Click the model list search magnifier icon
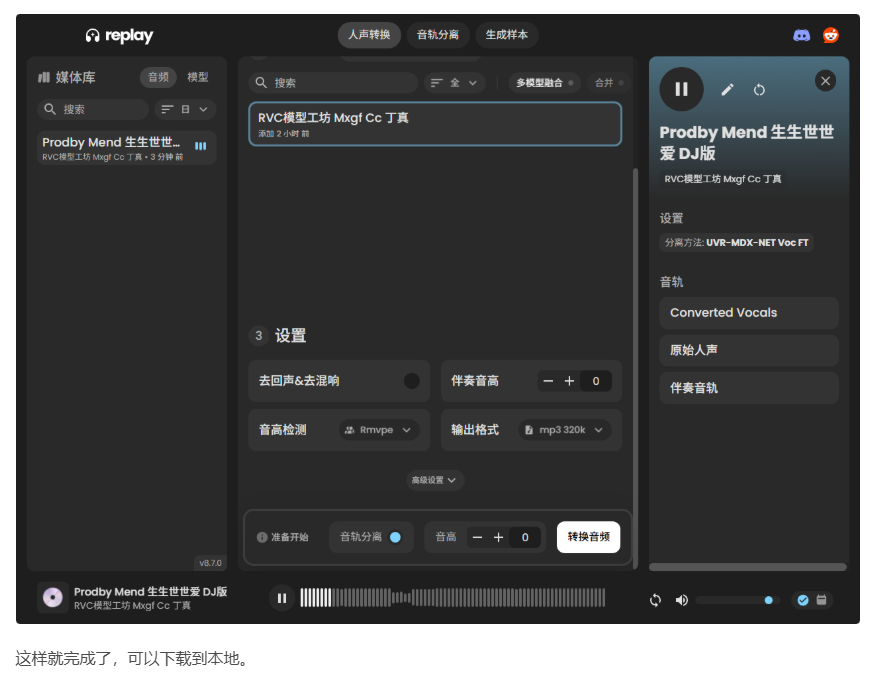This screenshot has width=877, height=674. (261, 83)
